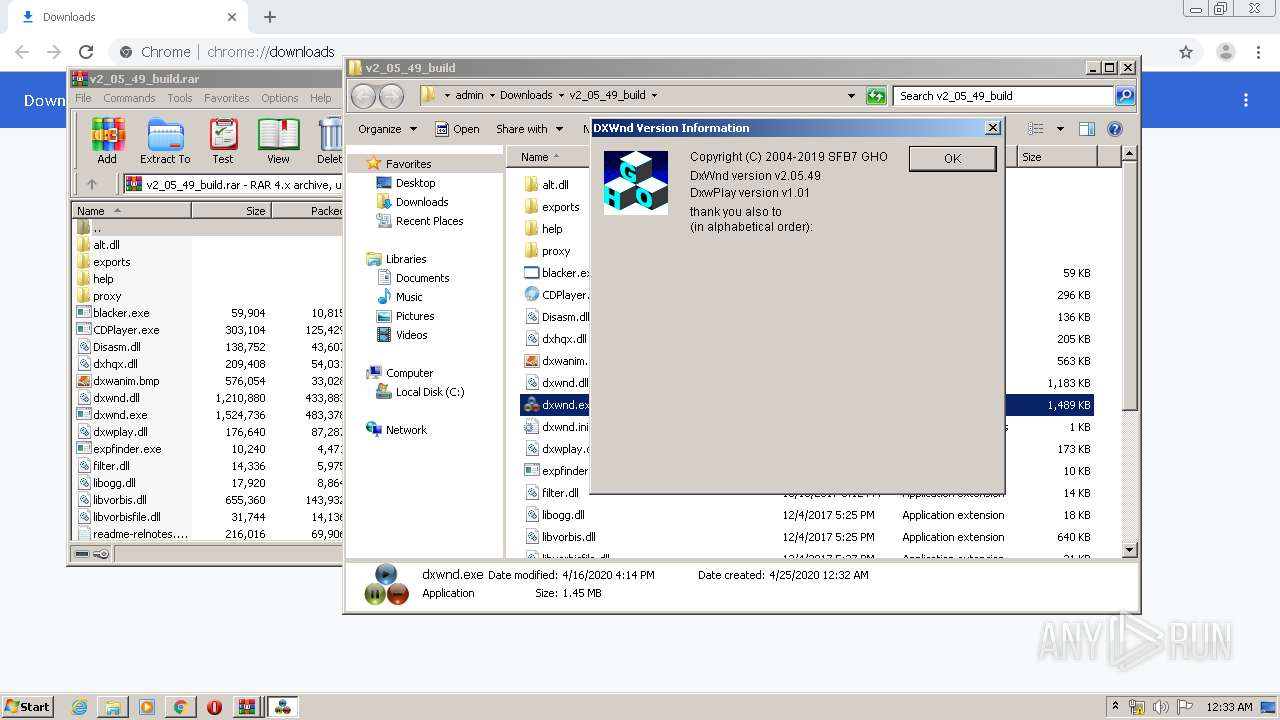Image resolution: width=1280 pixels, height=720 pixels.
Task: Click Explorer Forward navigation button
Action: (x=391, y=96)
